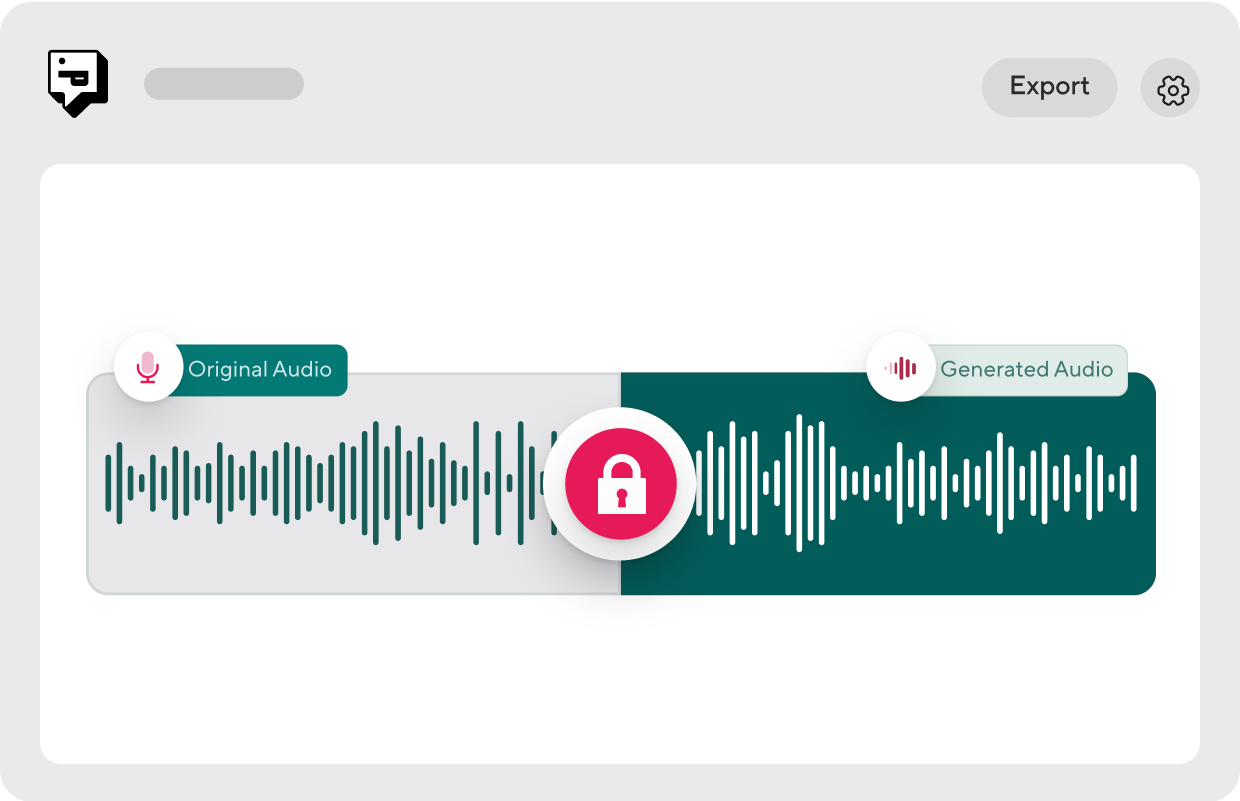
Task: Click empty header space left of Export
Action: coord(640,87)
